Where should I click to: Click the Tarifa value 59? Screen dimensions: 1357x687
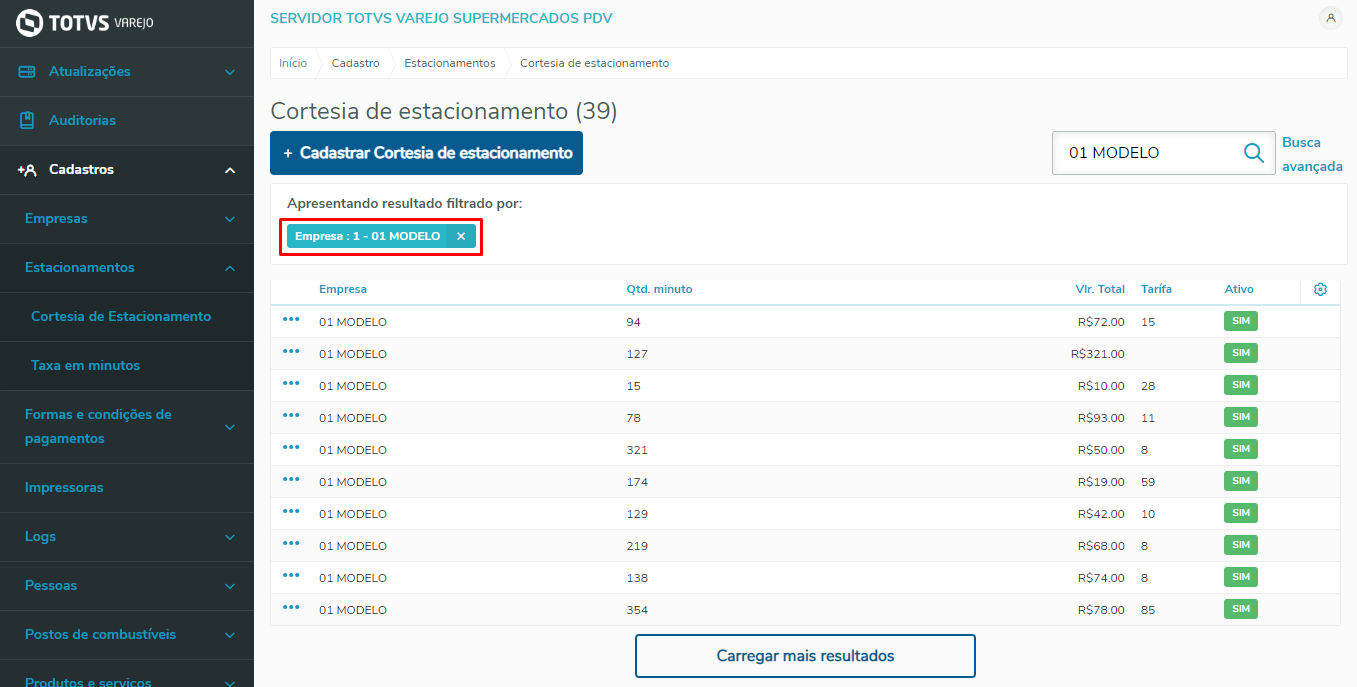click(x=1148, y=482)
